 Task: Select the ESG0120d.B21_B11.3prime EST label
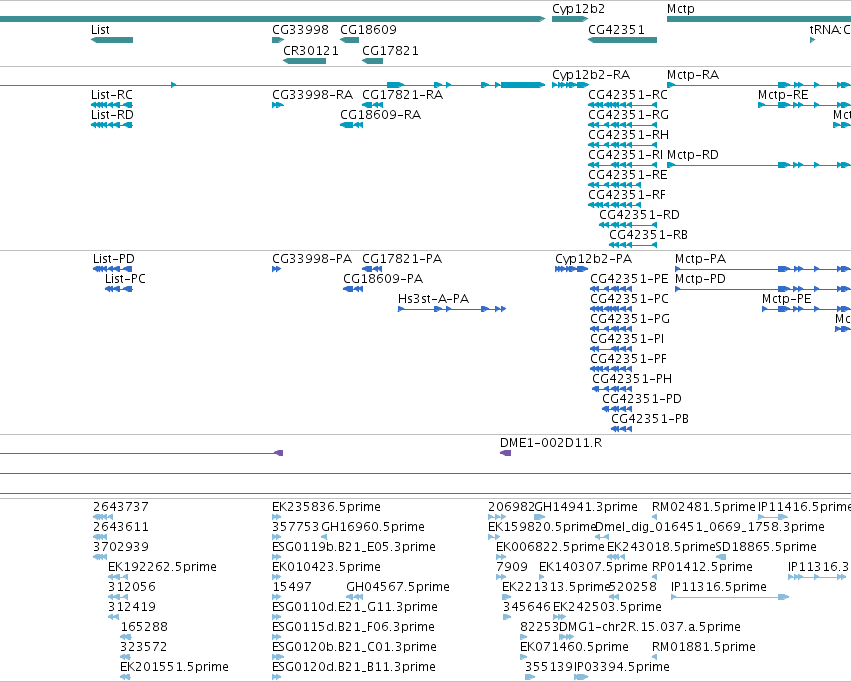pyautogui.click(x=354, y=667)
